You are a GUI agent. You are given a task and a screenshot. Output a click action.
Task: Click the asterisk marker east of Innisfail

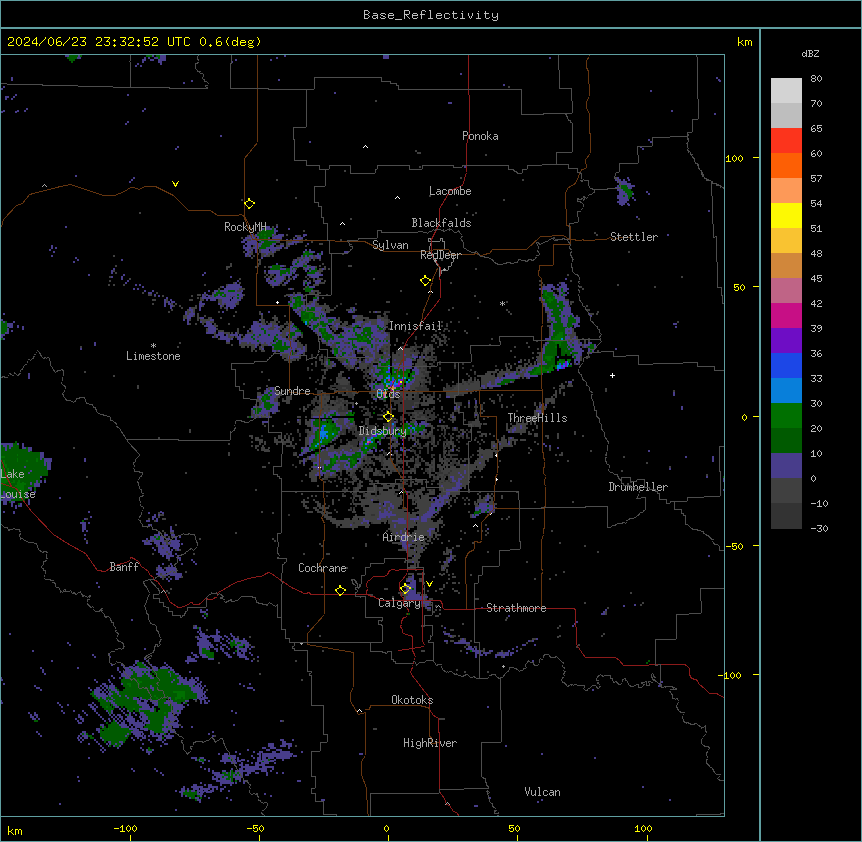[502, 303]
